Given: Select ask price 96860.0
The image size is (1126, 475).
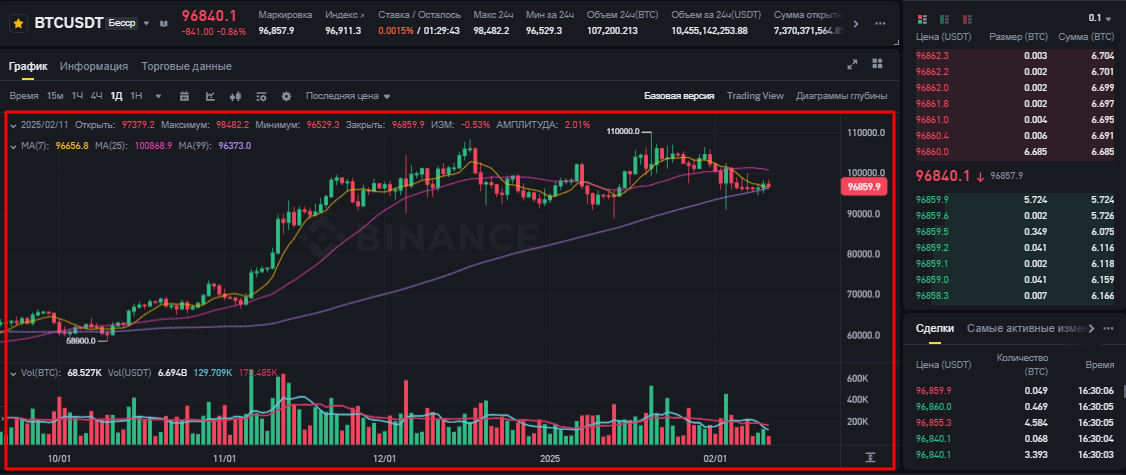Looking at the screenshot, I should pyautogui.click(x=933, y=152).
